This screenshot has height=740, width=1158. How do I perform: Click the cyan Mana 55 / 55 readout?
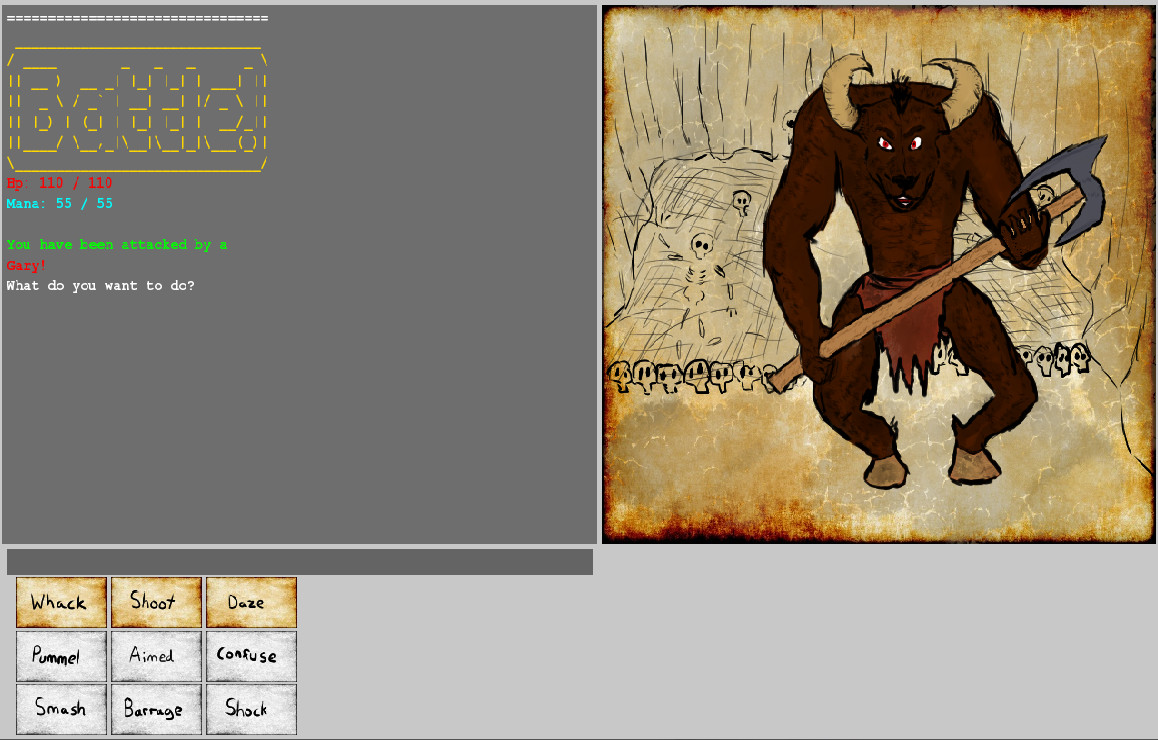pyautogui.click(x=59, y=204)
